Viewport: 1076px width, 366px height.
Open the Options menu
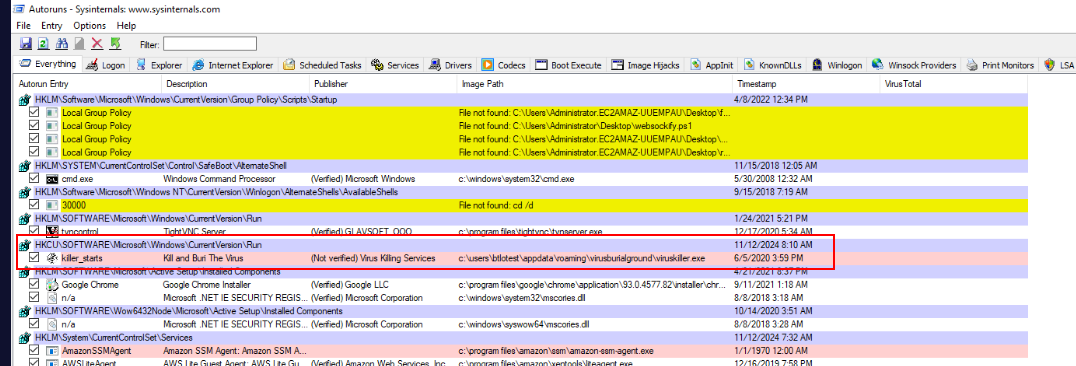tap(90, 25)
